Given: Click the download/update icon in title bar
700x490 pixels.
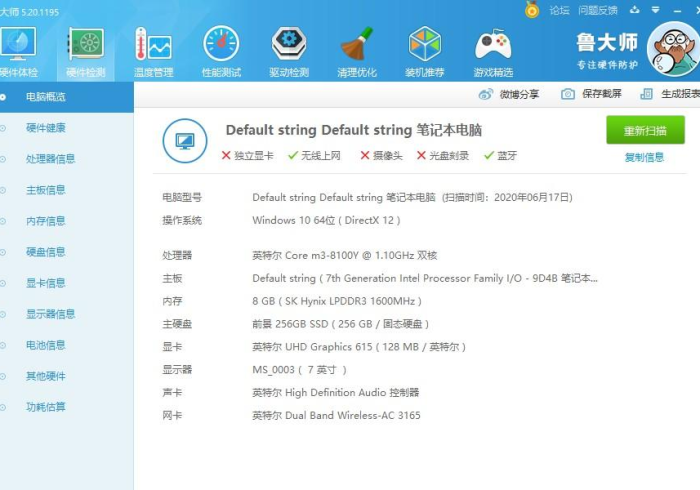Looking at the screenshot, I should [634, 10].
